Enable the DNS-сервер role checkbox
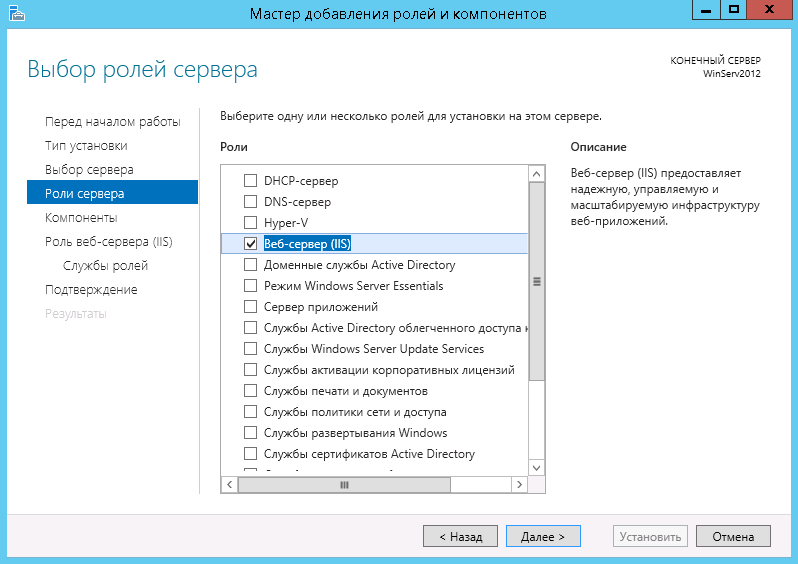The width and height of the screenshot is (798, 564). pos(251,202)
